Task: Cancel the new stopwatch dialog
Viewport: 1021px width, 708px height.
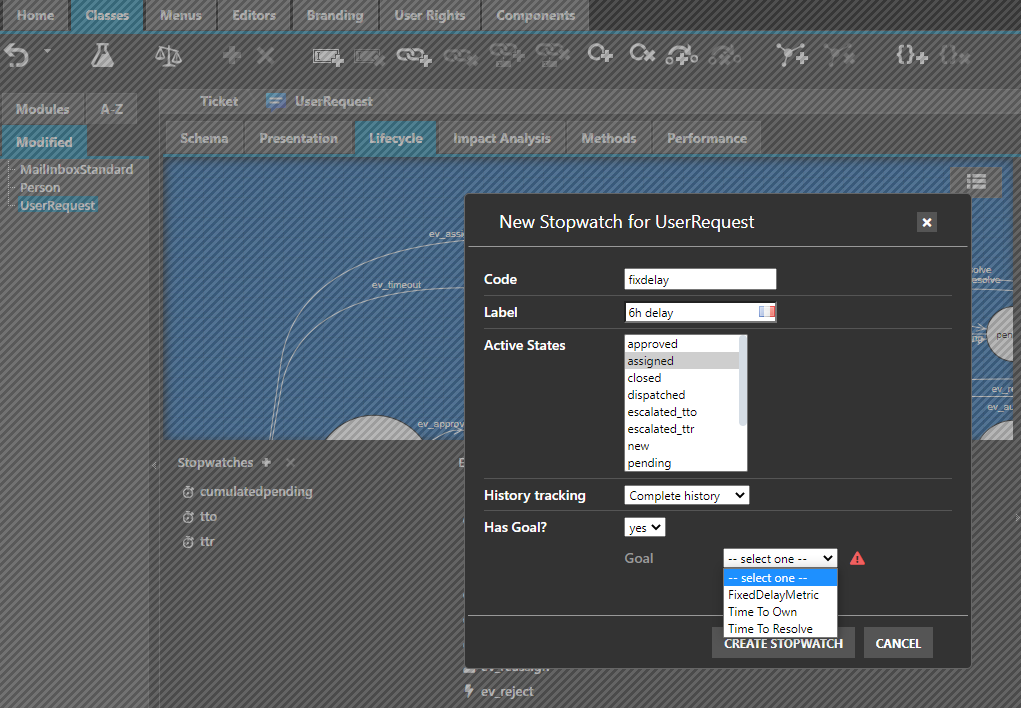Action: coord(897,643)
